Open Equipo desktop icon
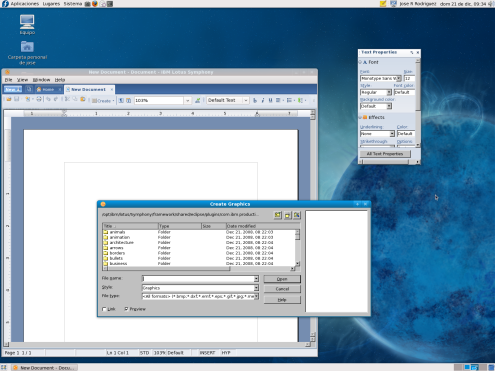 point(27,25)
